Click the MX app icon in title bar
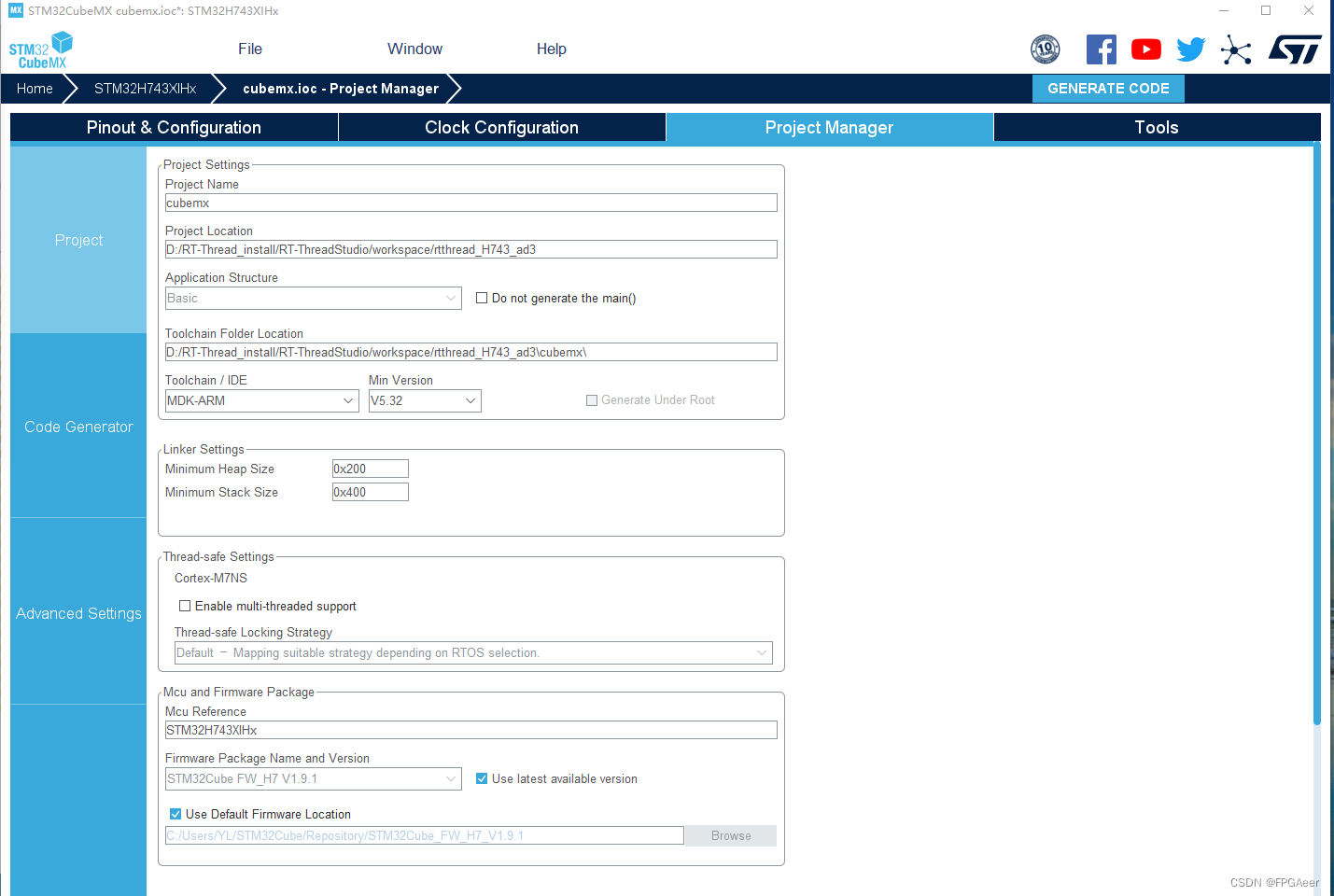The height and width of the screenshot is (896, 1334). [x=16, y=10]
